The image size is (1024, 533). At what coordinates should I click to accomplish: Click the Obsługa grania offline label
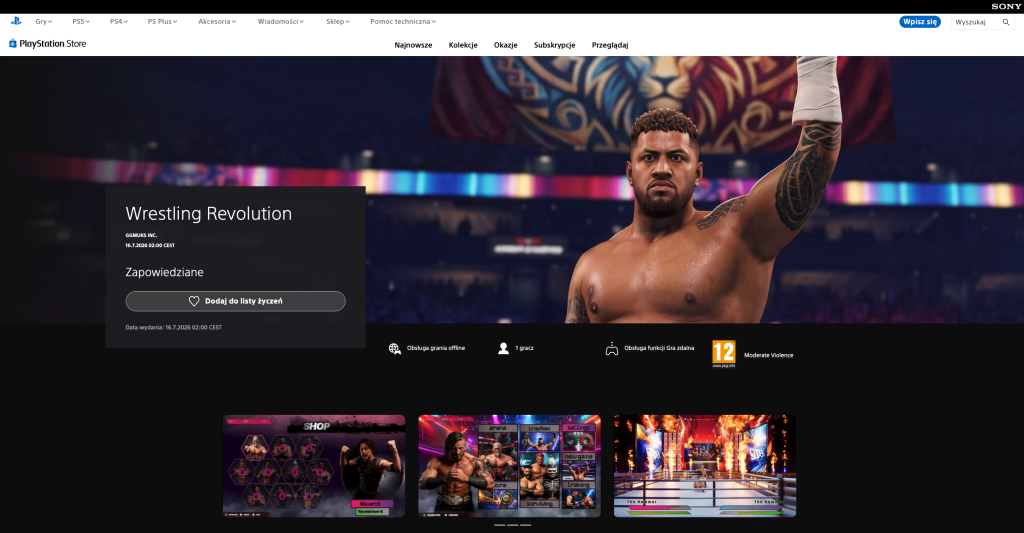click(x=436, y=348)
